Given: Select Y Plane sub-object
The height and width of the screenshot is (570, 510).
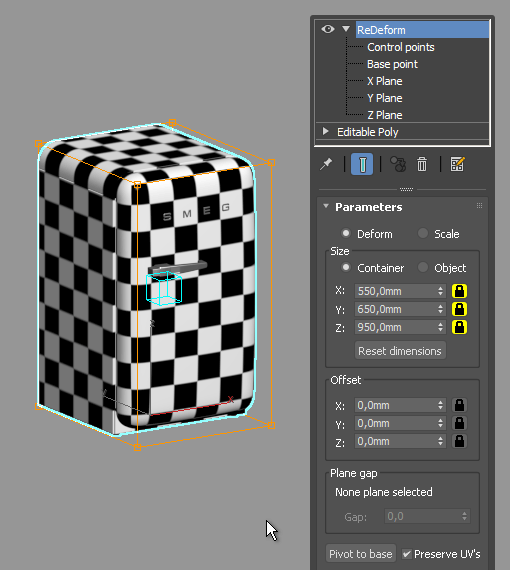Looking at the screenshot, I should coord(385,98).
